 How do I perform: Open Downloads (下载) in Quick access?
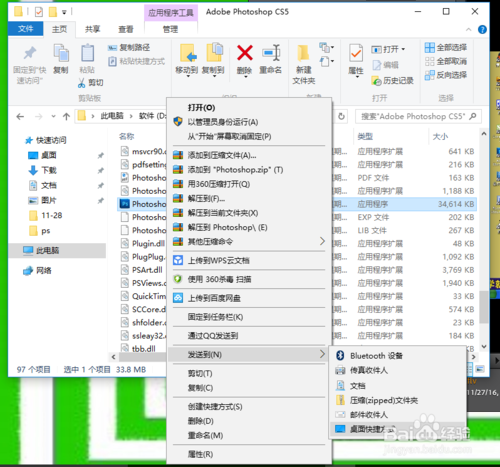[x=49, y=170]
